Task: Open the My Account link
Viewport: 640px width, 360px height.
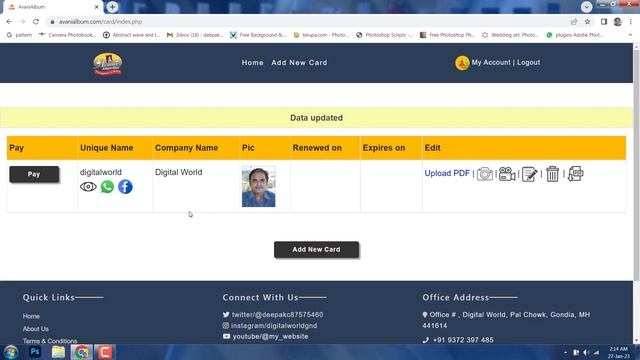Action: coord(491,62)
